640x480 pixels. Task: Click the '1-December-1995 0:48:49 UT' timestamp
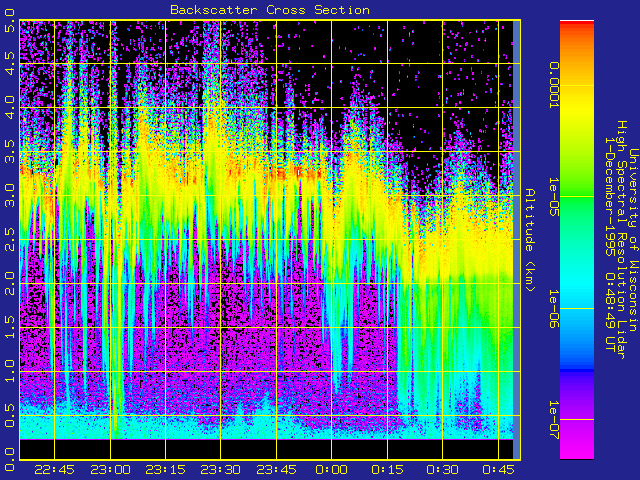pos(609,244)
